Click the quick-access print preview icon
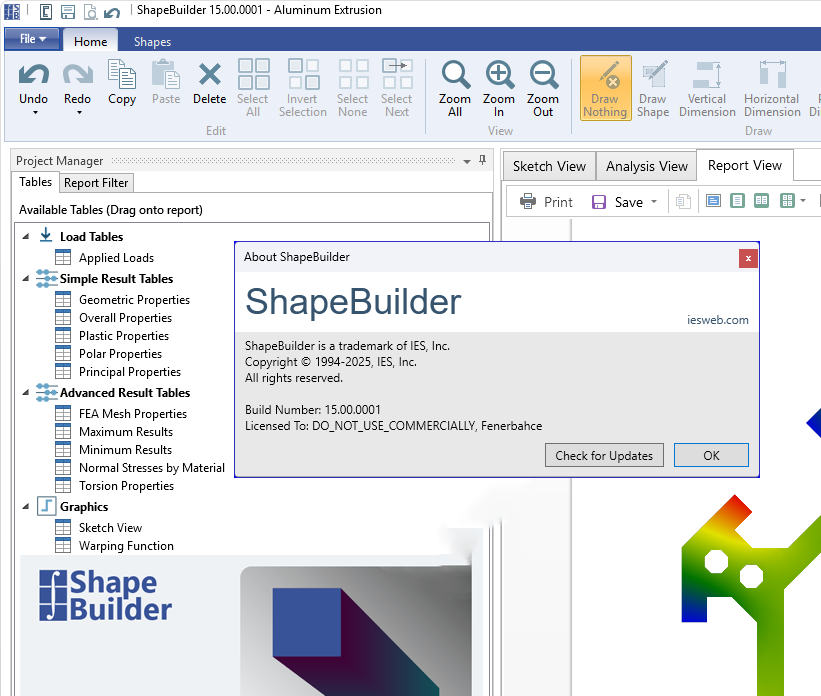This screenshot has width=821, height=696. [x=90, y=12]
